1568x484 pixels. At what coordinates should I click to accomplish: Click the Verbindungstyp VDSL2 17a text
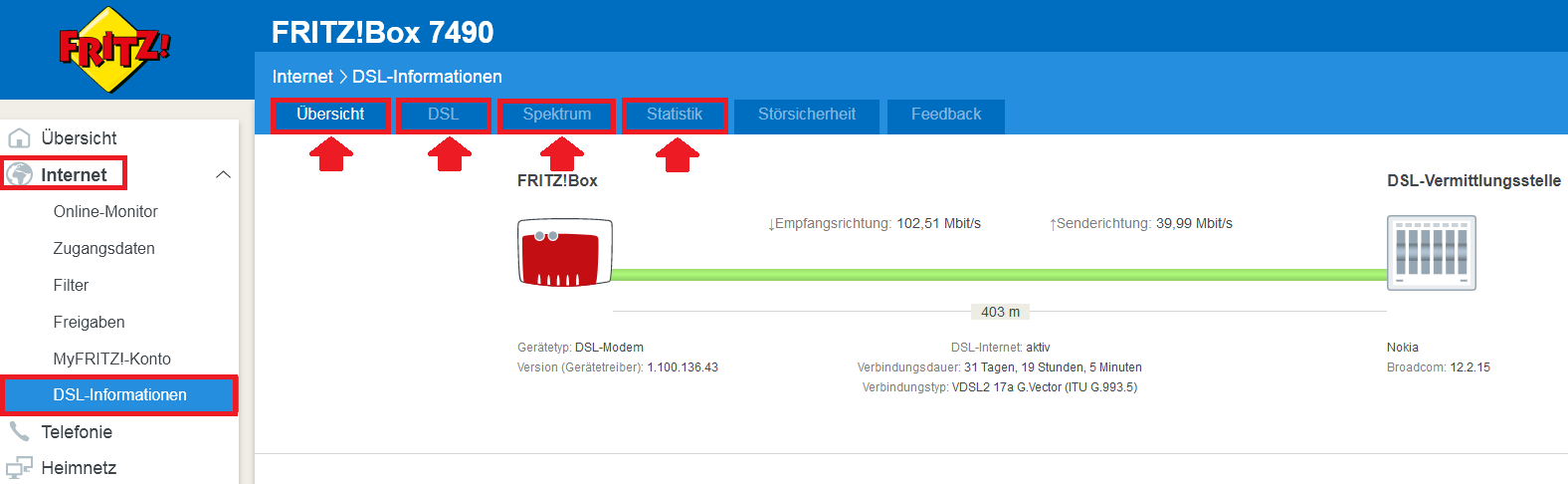(x=1000, y=387)
